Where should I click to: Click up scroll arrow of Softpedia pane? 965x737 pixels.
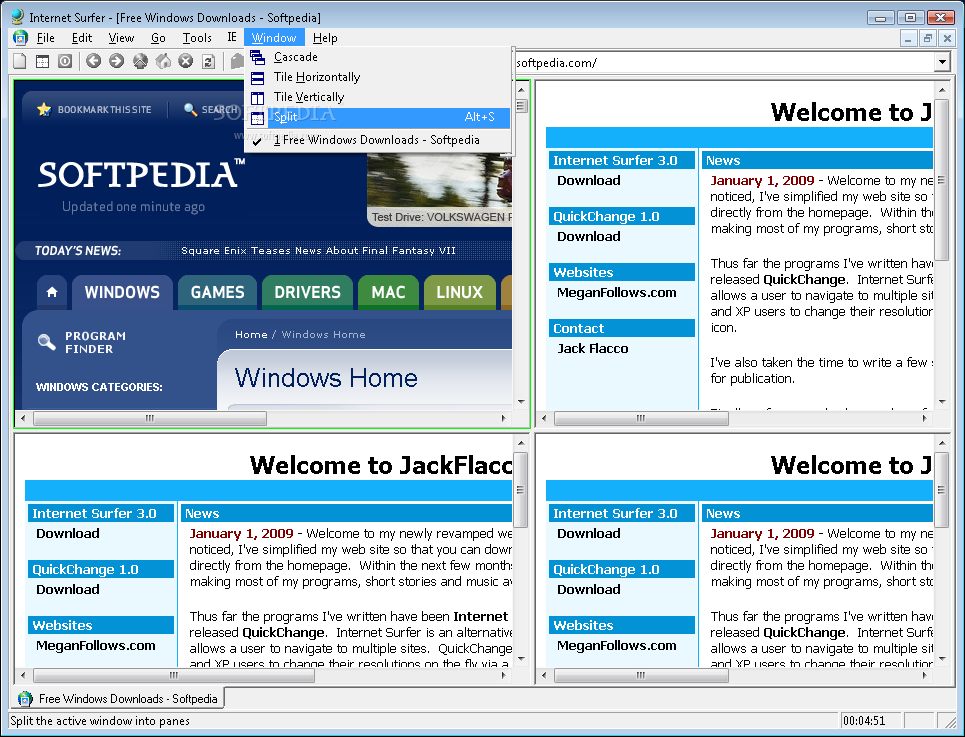[x=521, y=90]
